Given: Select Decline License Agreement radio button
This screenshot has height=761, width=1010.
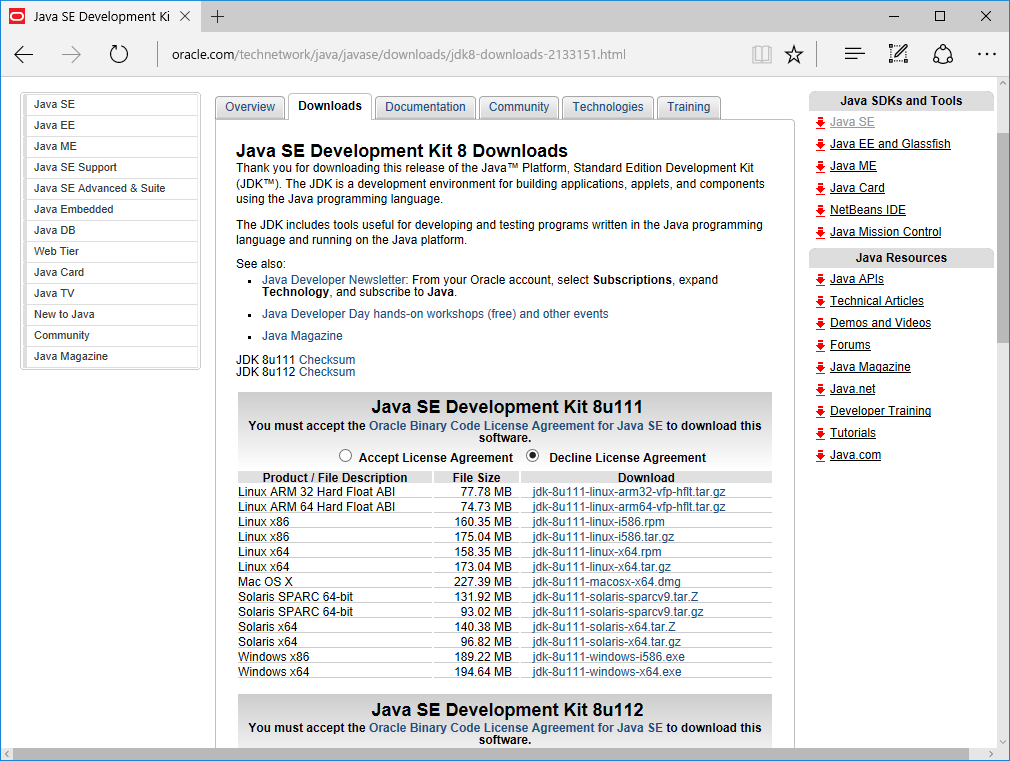Looking at the screenshot, I should coord(533,456).
